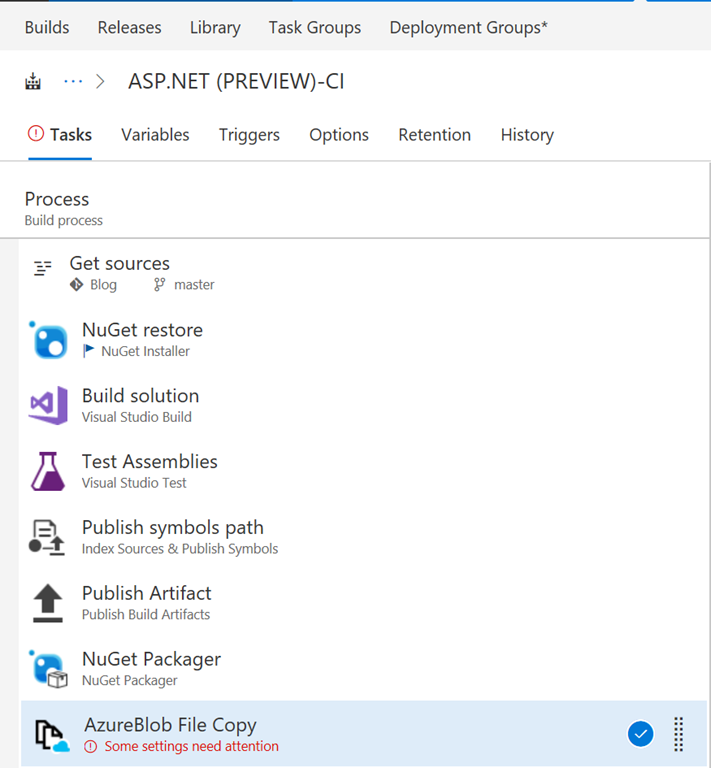Open the History tab

pos(527,135)
